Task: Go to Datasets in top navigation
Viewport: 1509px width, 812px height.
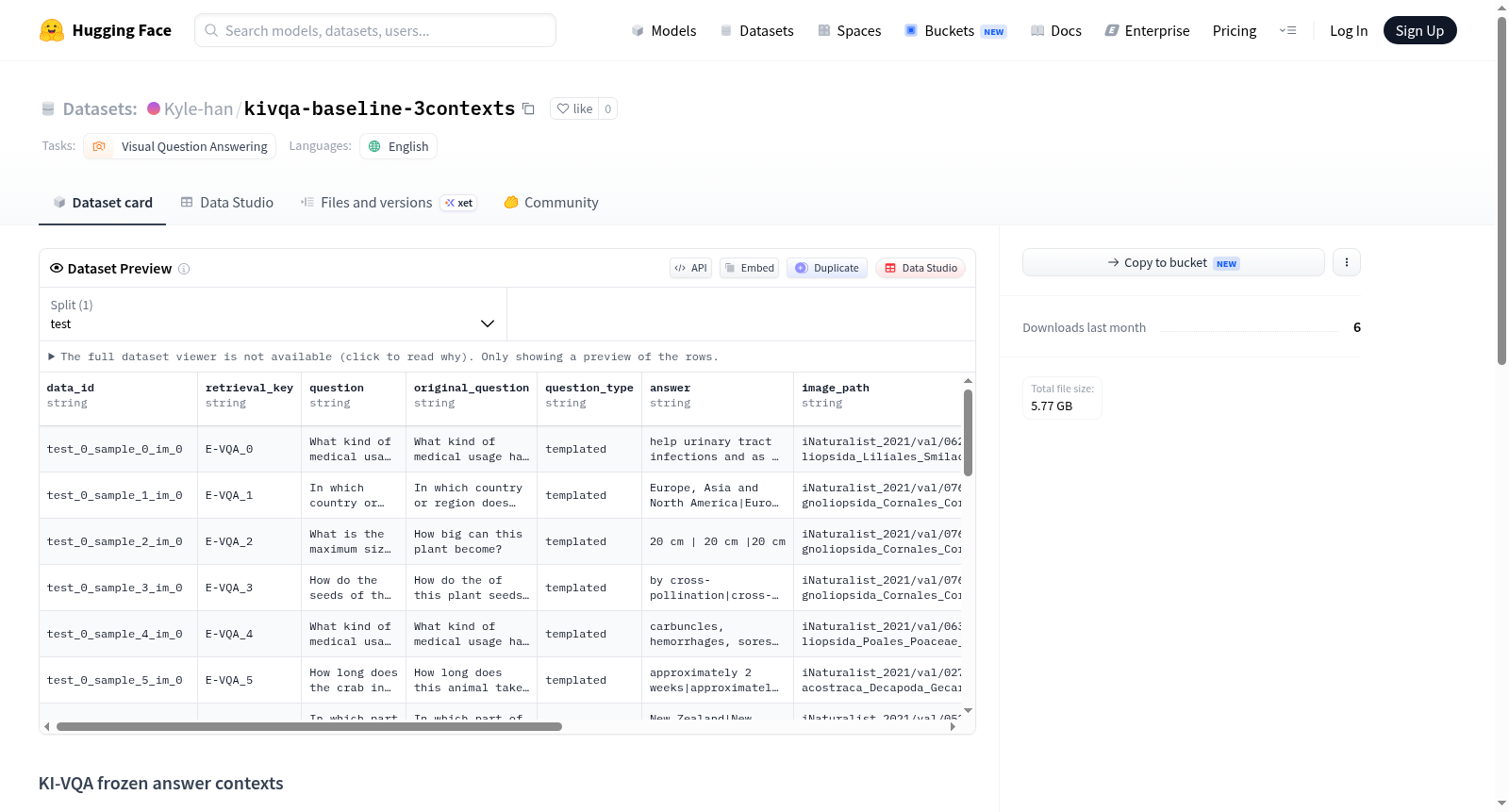Action: pos(757,30)
